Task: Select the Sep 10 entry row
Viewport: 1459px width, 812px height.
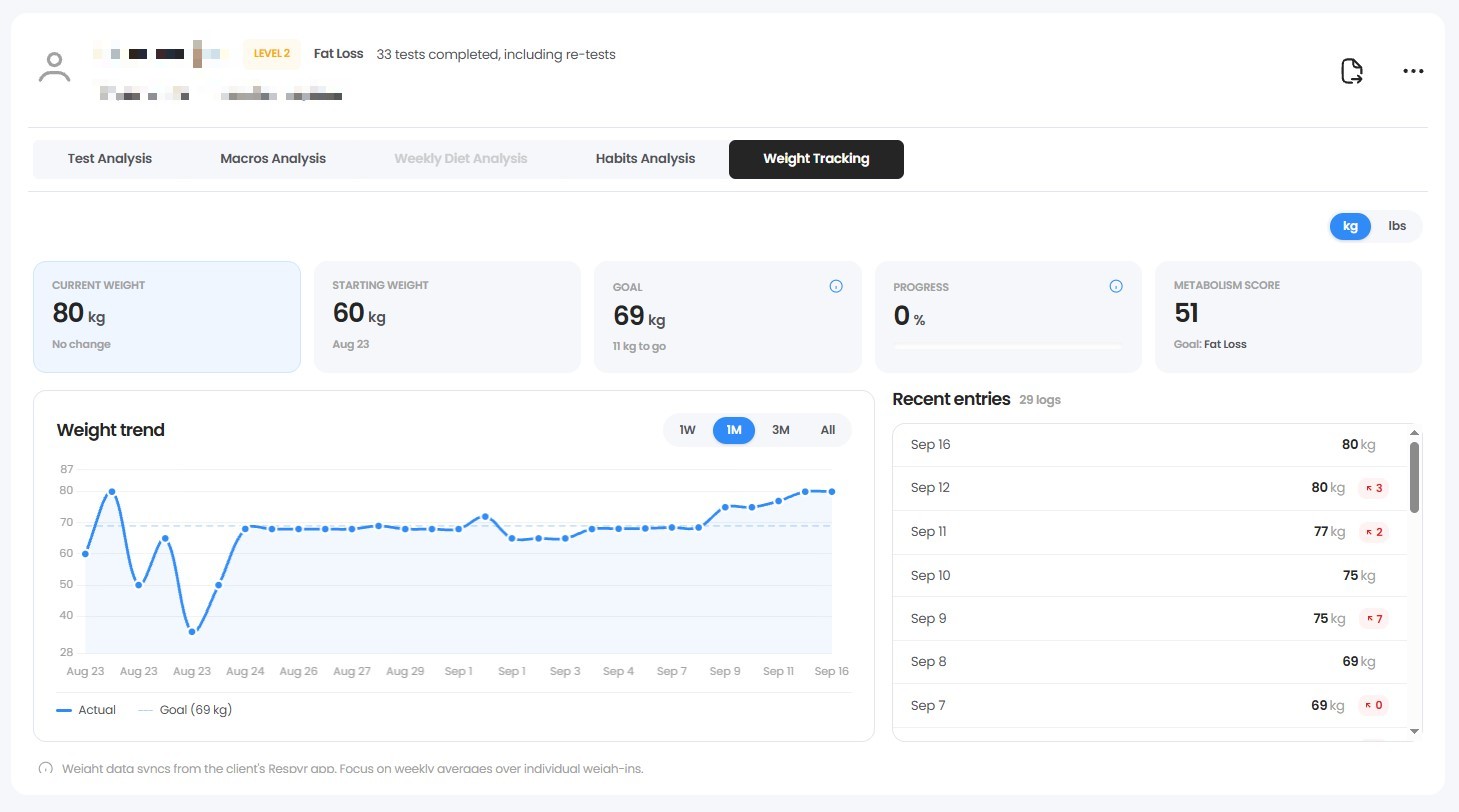Action: [x=1150, y=576]
